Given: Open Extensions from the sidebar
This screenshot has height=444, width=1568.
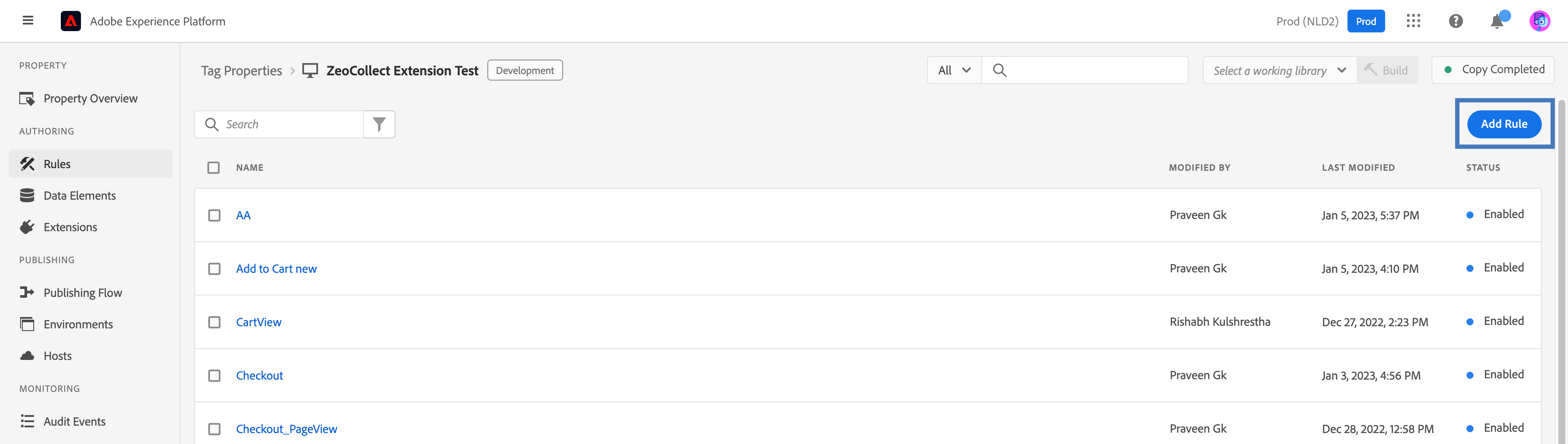Looking at the screenshot, I should [x=70, y=227].
